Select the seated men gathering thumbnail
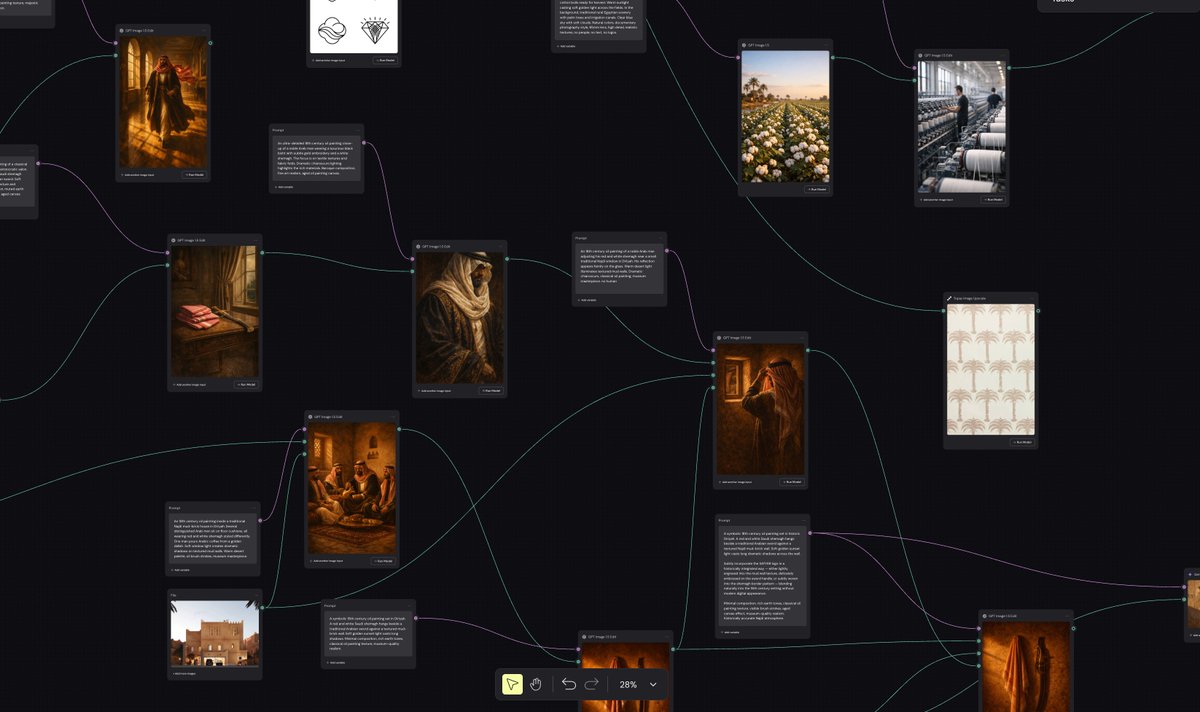The image size is (1200, 712). [351, 489]
